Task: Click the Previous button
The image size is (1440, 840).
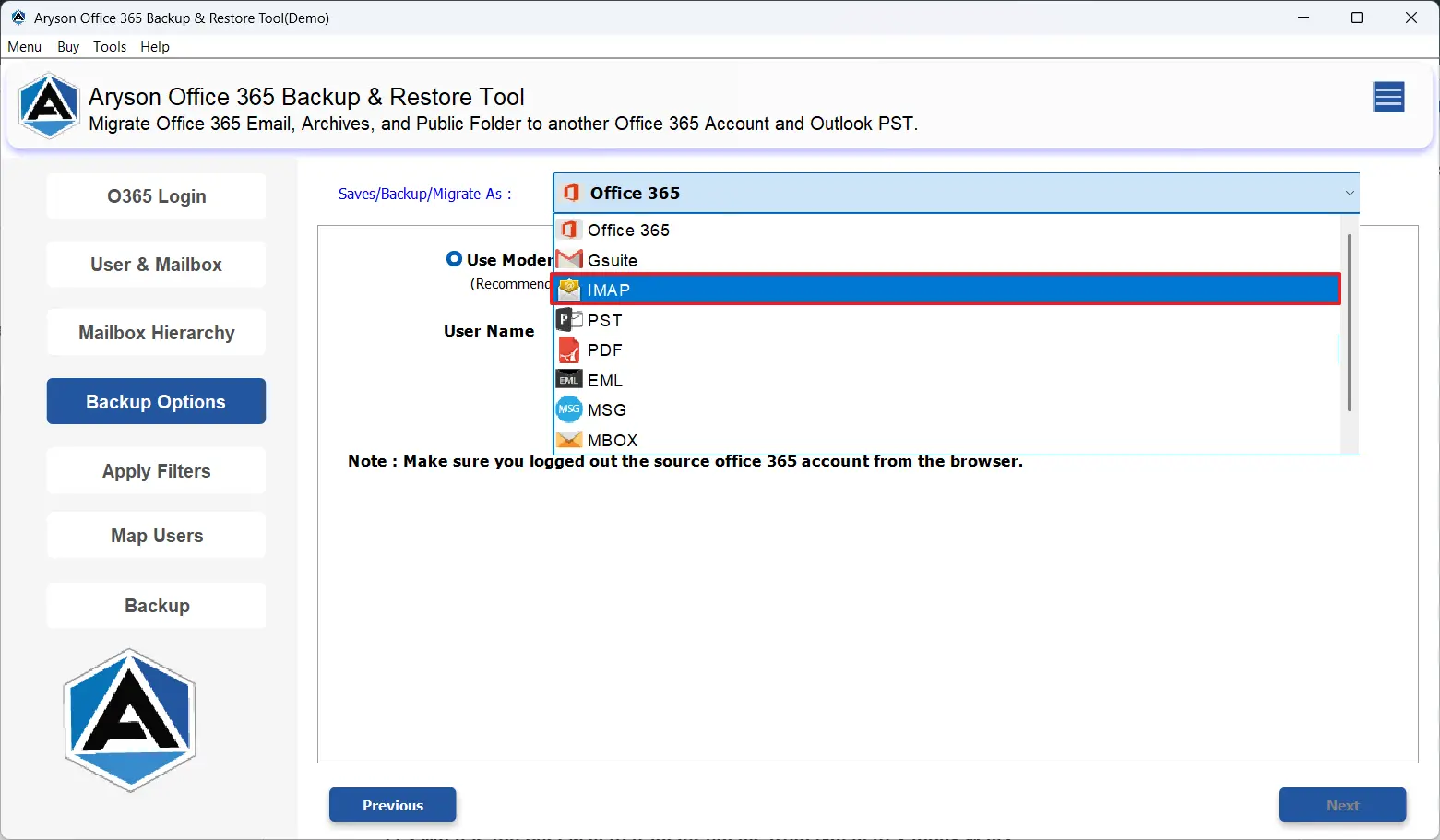Action: pos(393,805)
